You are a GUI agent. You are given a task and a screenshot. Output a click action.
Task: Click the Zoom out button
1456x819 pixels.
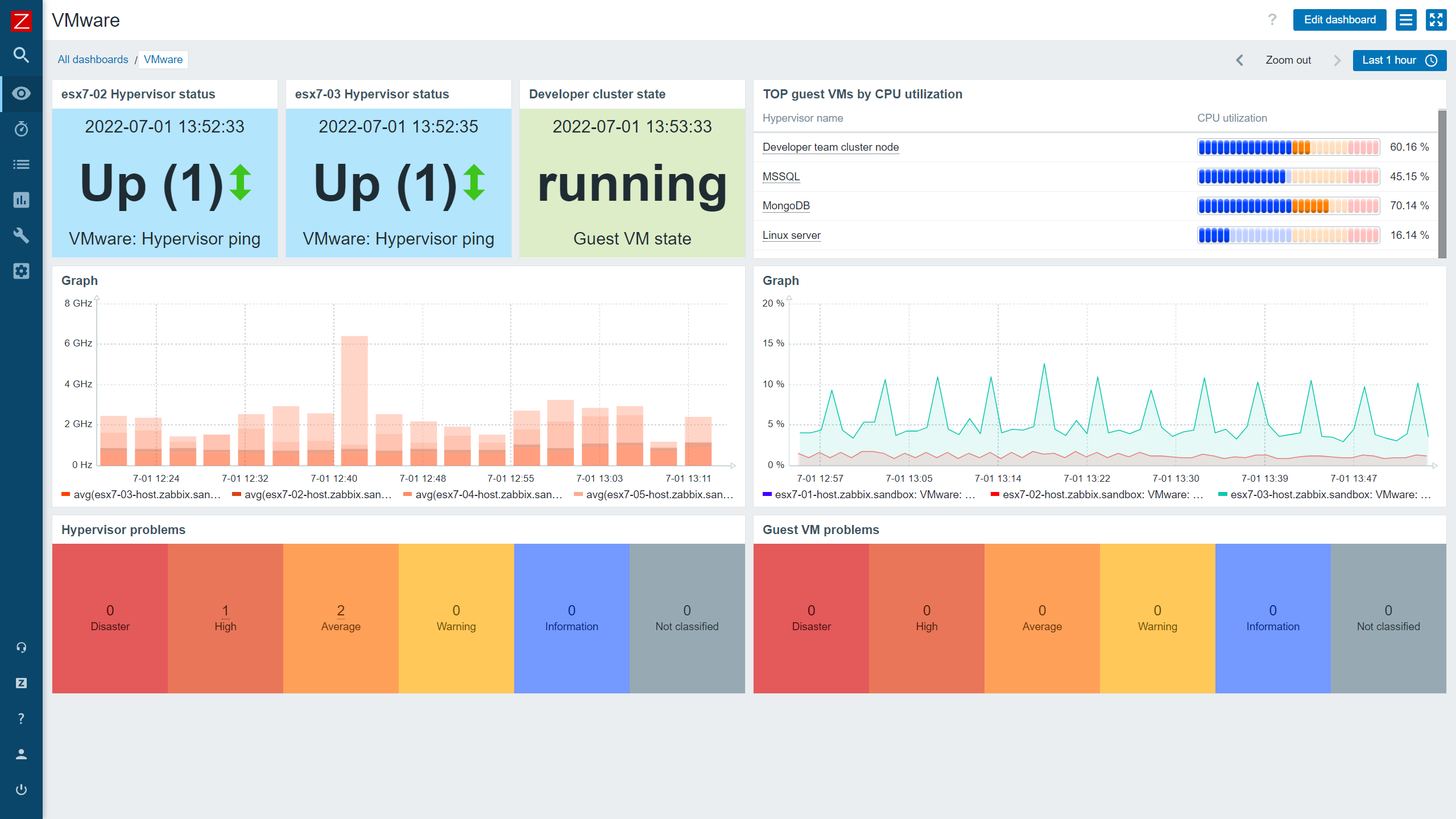tap(1288, 60)
